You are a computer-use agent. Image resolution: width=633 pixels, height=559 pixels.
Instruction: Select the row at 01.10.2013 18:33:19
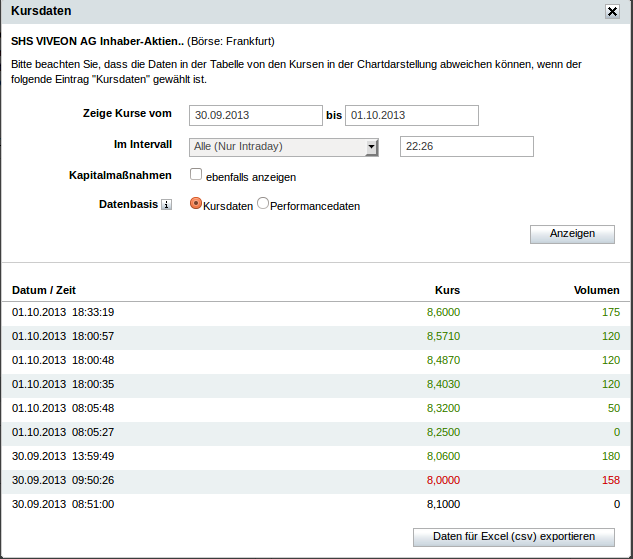coord(316,312)
